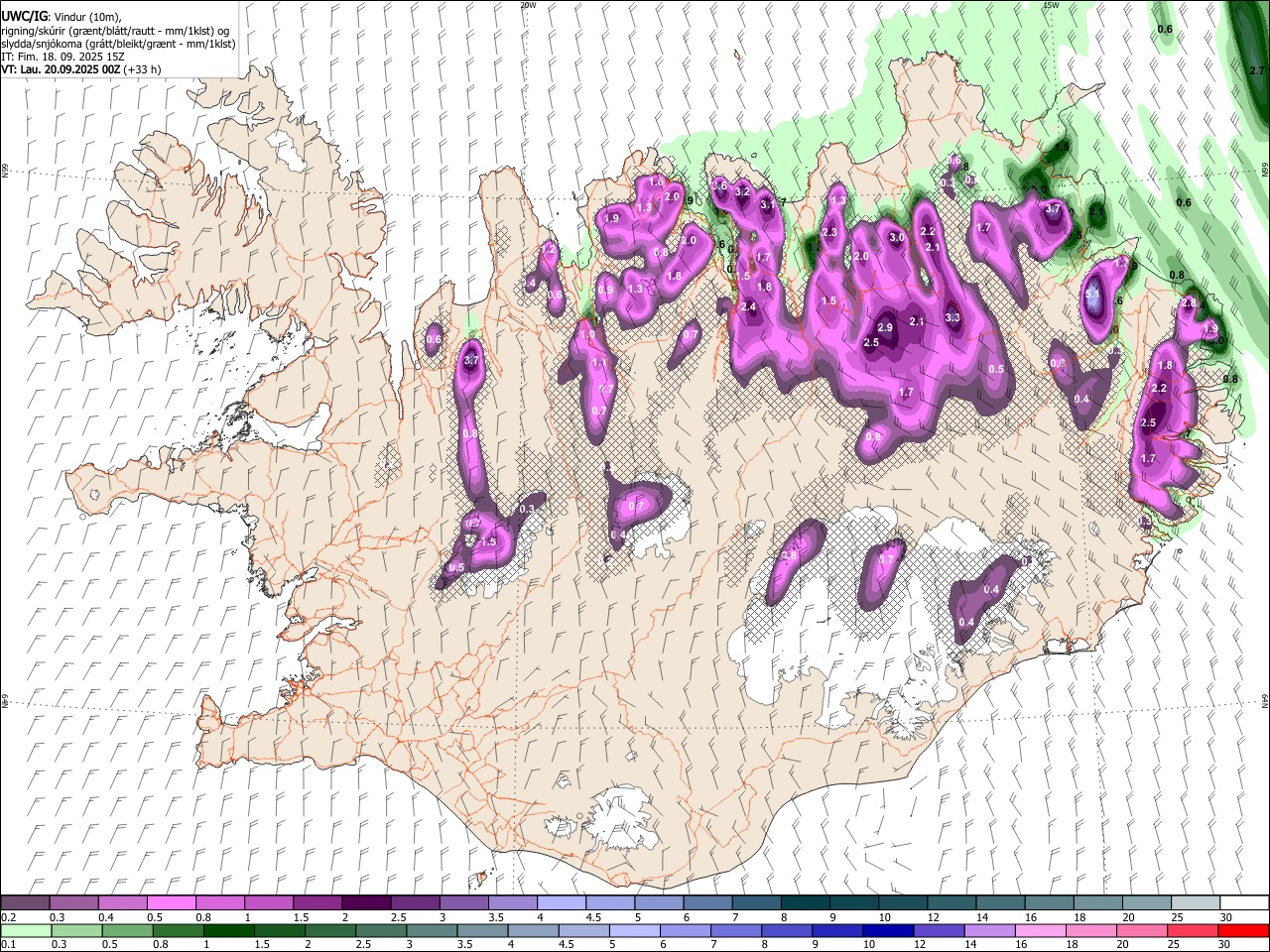Click the valid time 'VT: Lau. 20.09.2025 00Z (+33 h)'
1270x952 pixels.
tap(81, 70)
